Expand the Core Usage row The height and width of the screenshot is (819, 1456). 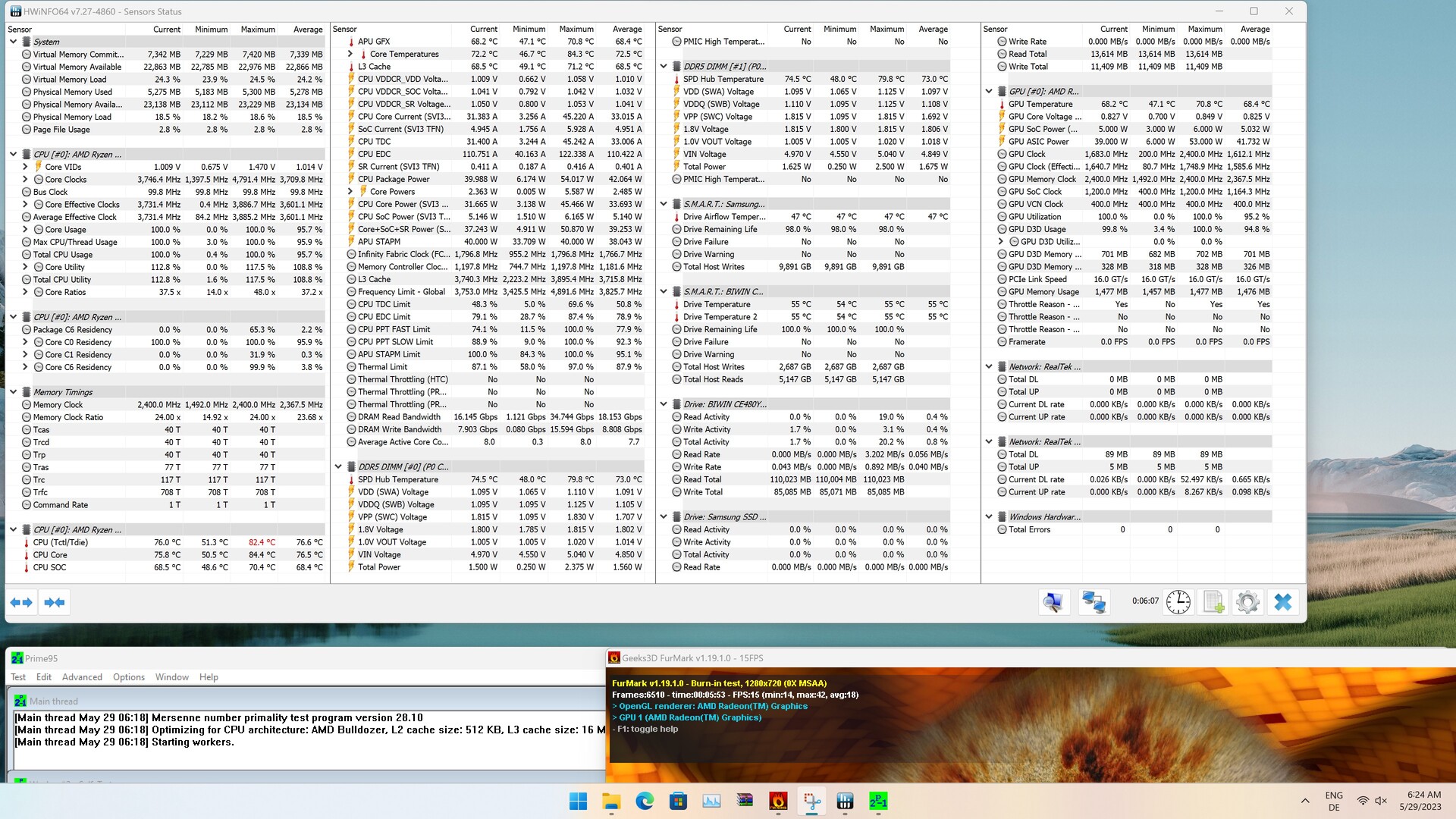[25, 230]
